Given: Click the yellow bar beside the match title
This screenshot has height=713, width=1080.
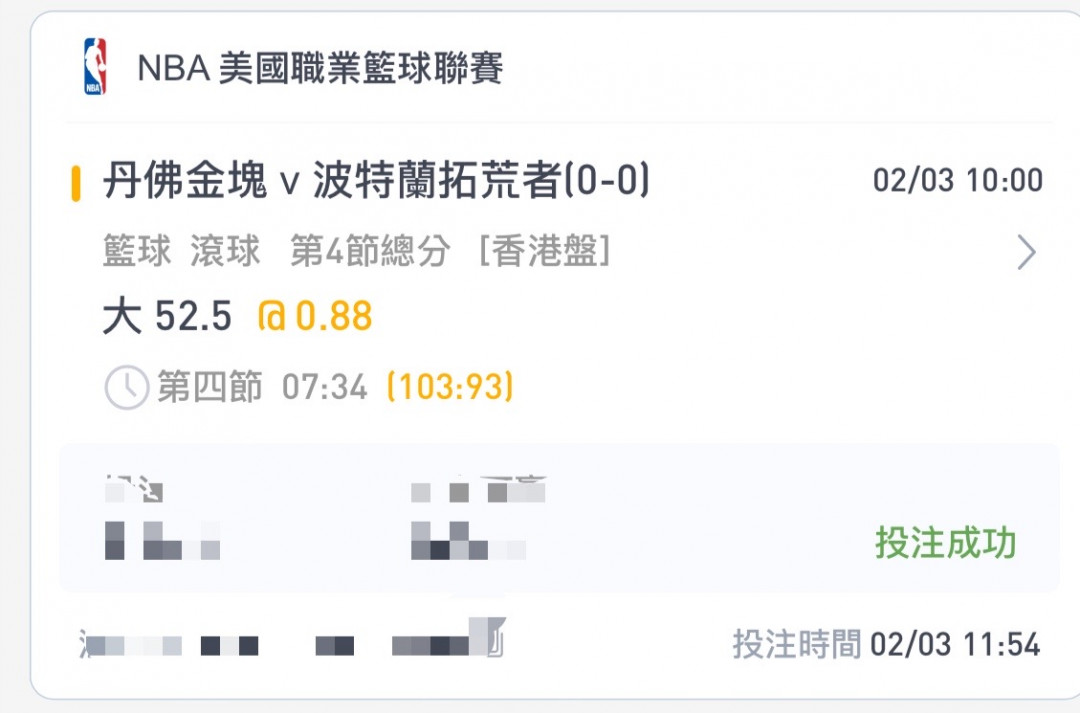Looking at the screenshot, I should 76,184.
